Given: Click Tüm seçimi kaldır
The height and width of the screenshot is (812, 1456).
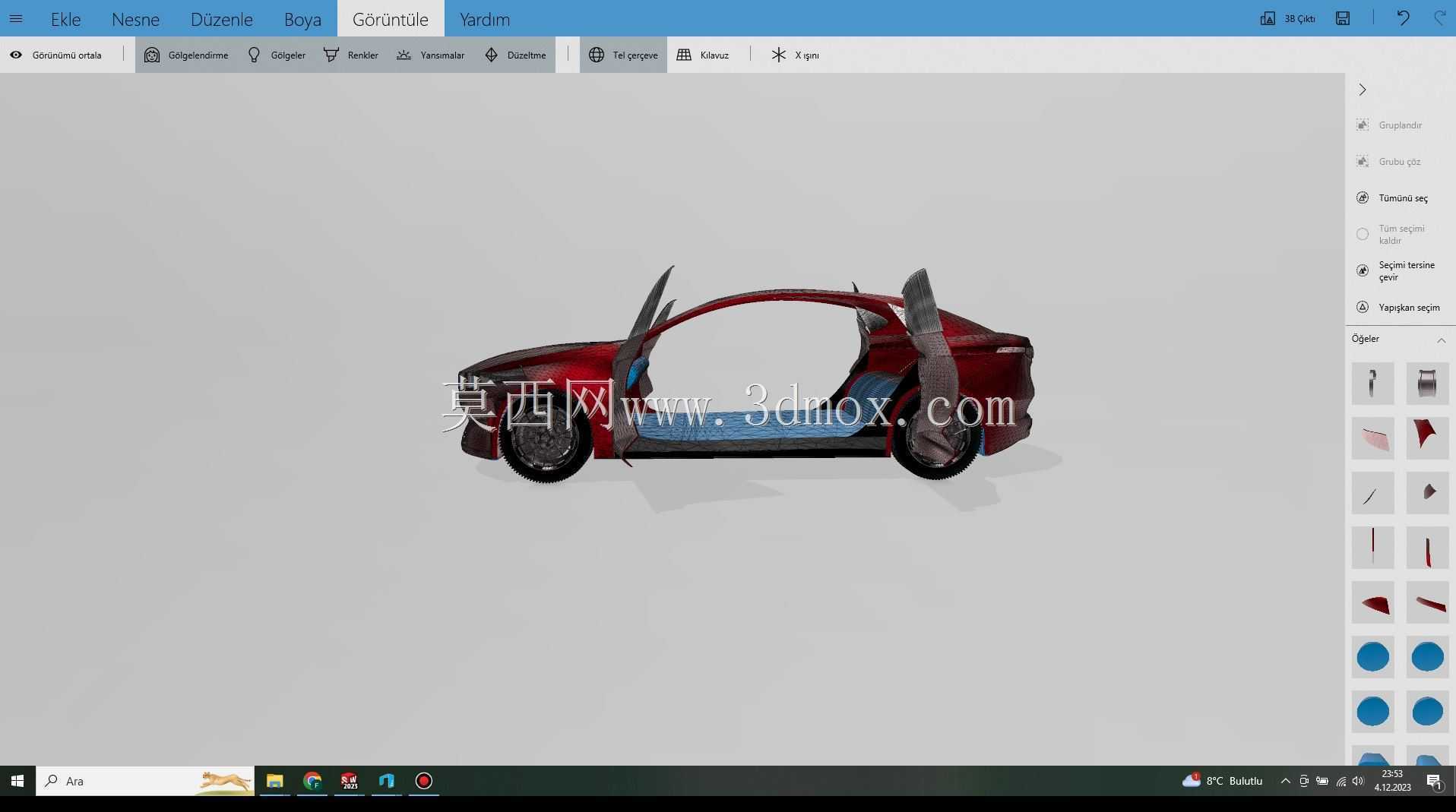Looking at the screenshot, I should point(1392,234).
